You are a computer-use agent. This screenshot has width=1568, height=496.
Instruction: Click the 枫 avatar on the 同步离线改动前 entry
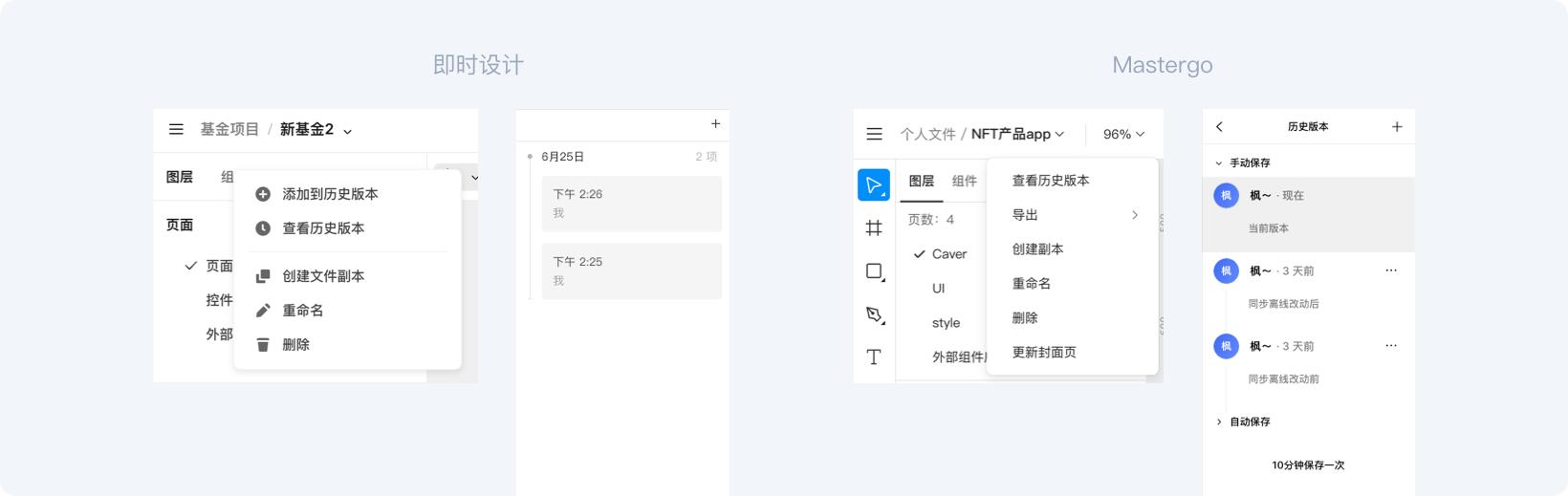coord(1226,346)
